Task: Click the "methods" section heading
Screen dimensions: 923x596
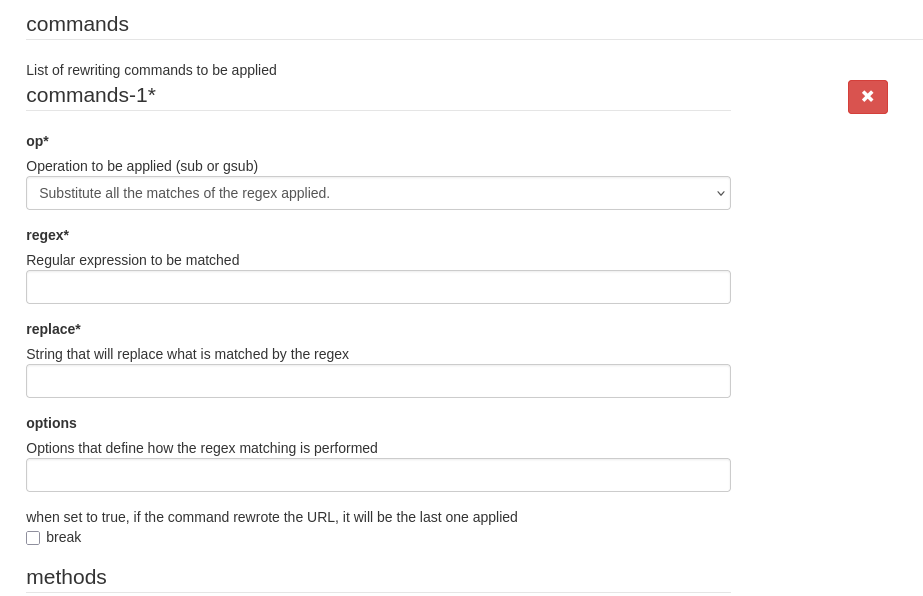Action: coord(66,577)
